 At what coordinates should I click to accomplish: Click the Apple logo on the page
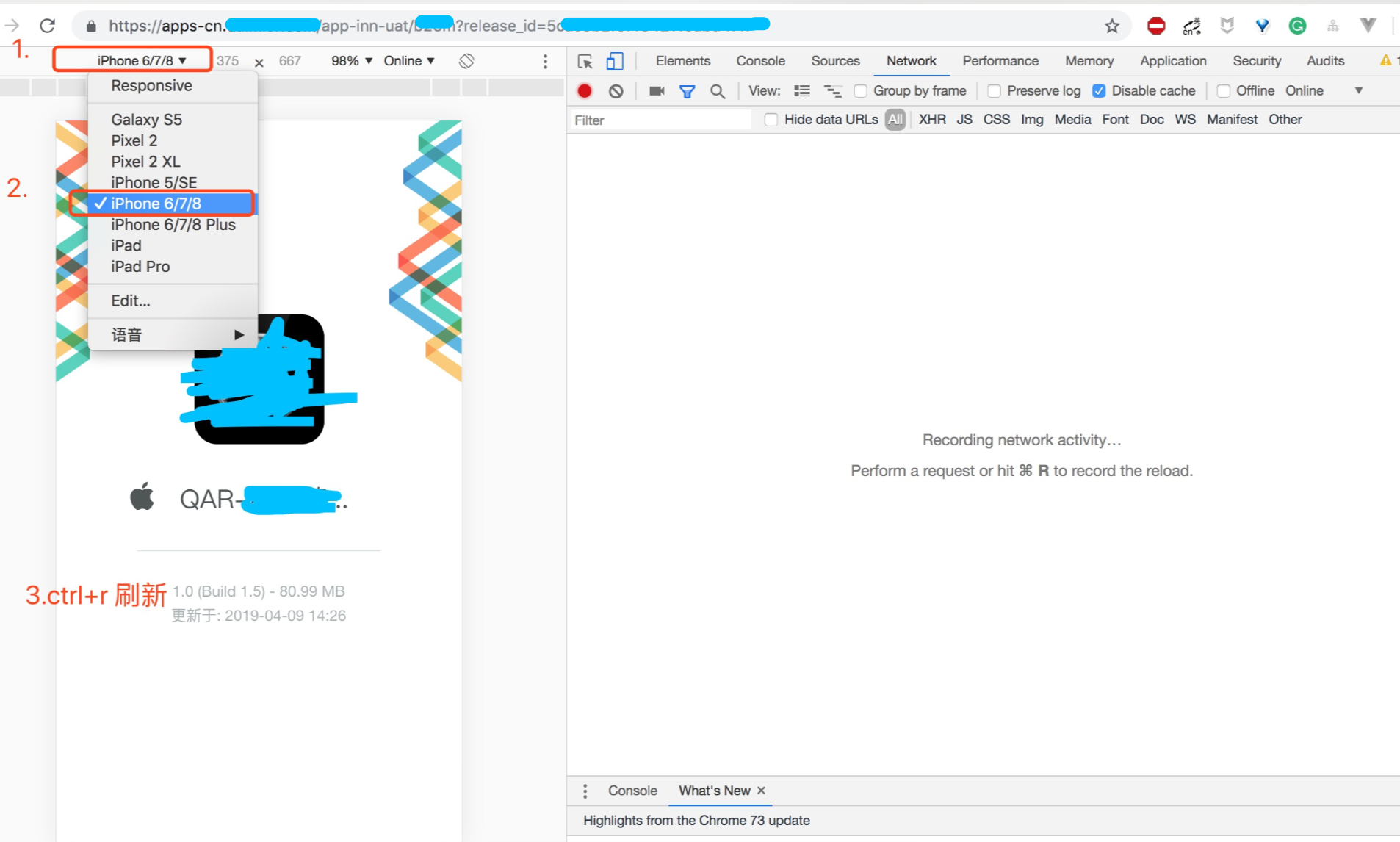pos(142,497)
